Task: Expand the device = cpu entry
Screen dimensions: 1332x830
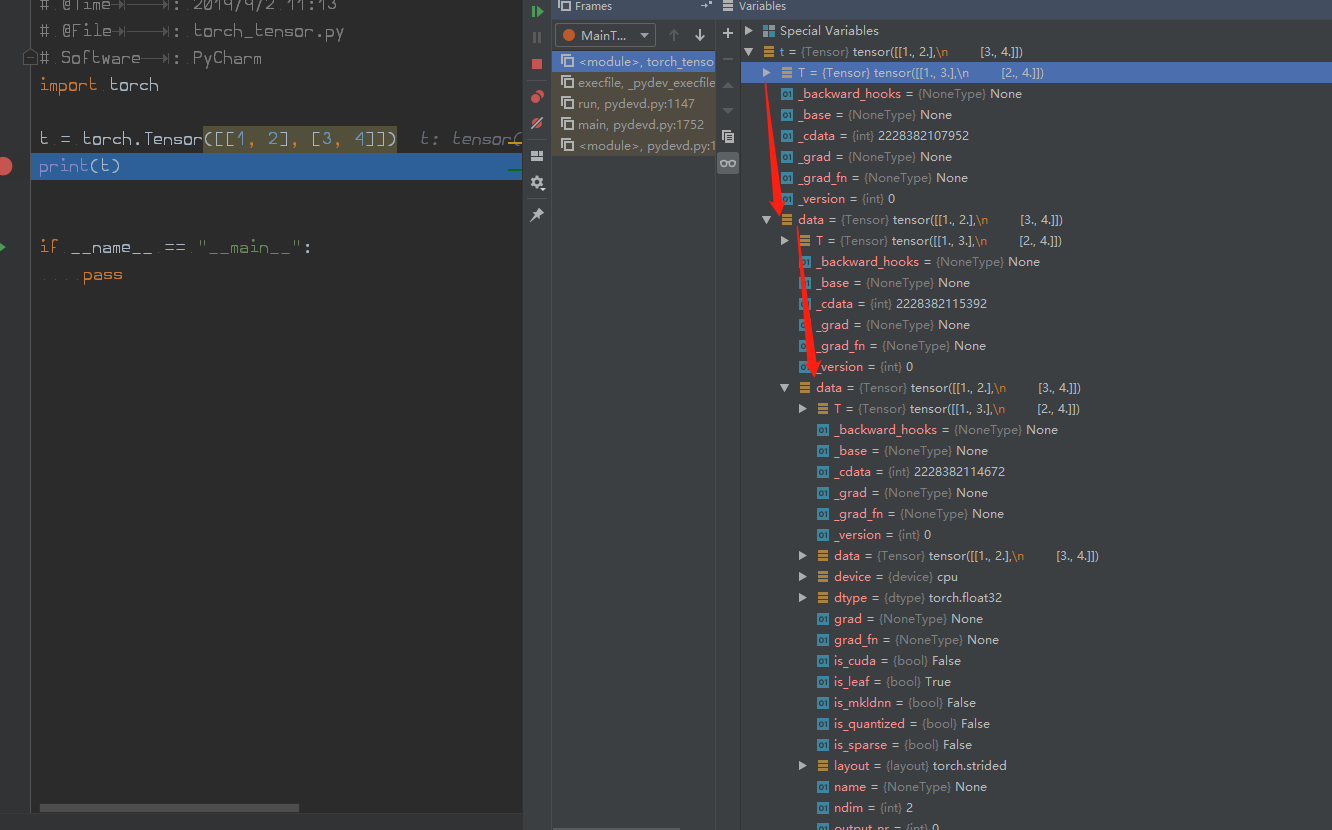Action: (x=803, y=577)
